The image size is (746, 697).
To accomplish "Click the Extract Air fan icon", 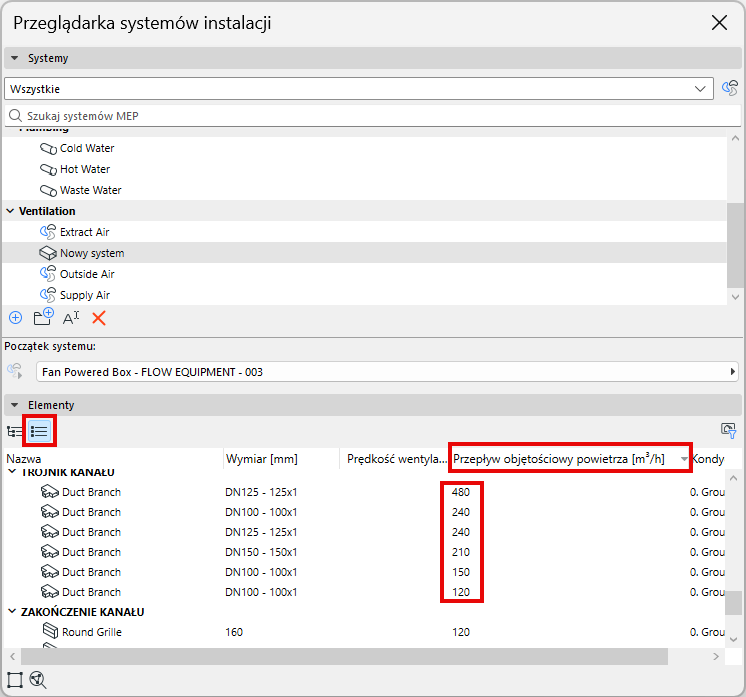I will pos(48,232).
